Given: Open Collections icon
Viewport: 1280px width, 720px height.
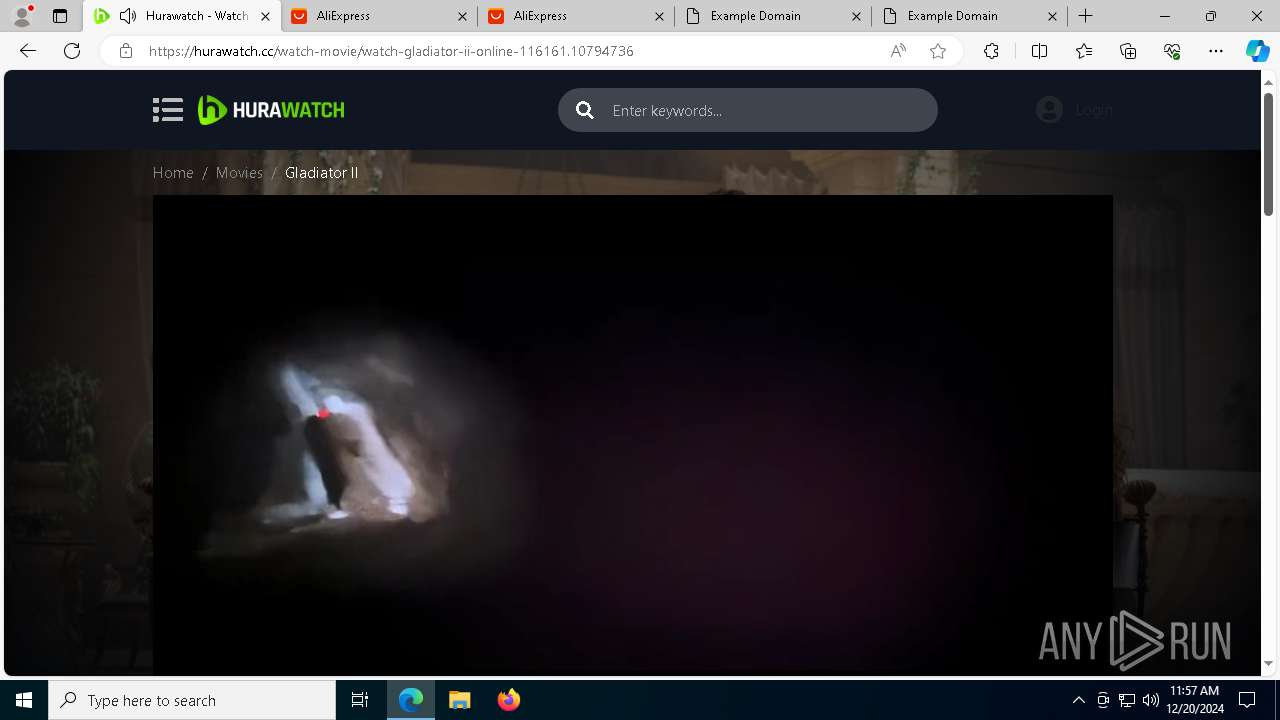Looking at the screenshot, I should click(x=1128, y=51).
